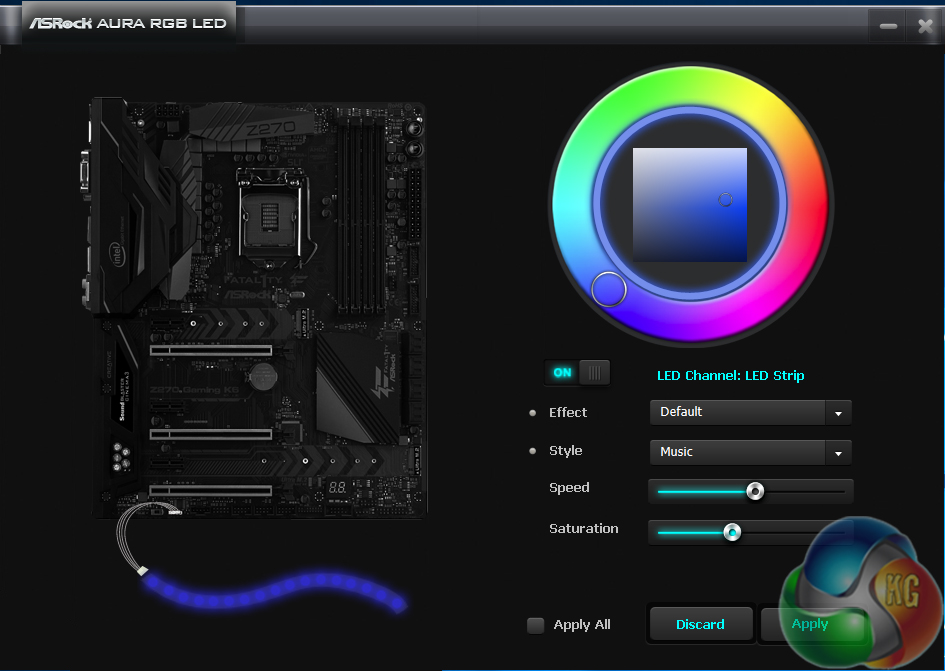Toggle the LED ON/OFF switch
This screenshot has width=945, height=671.
577,373
